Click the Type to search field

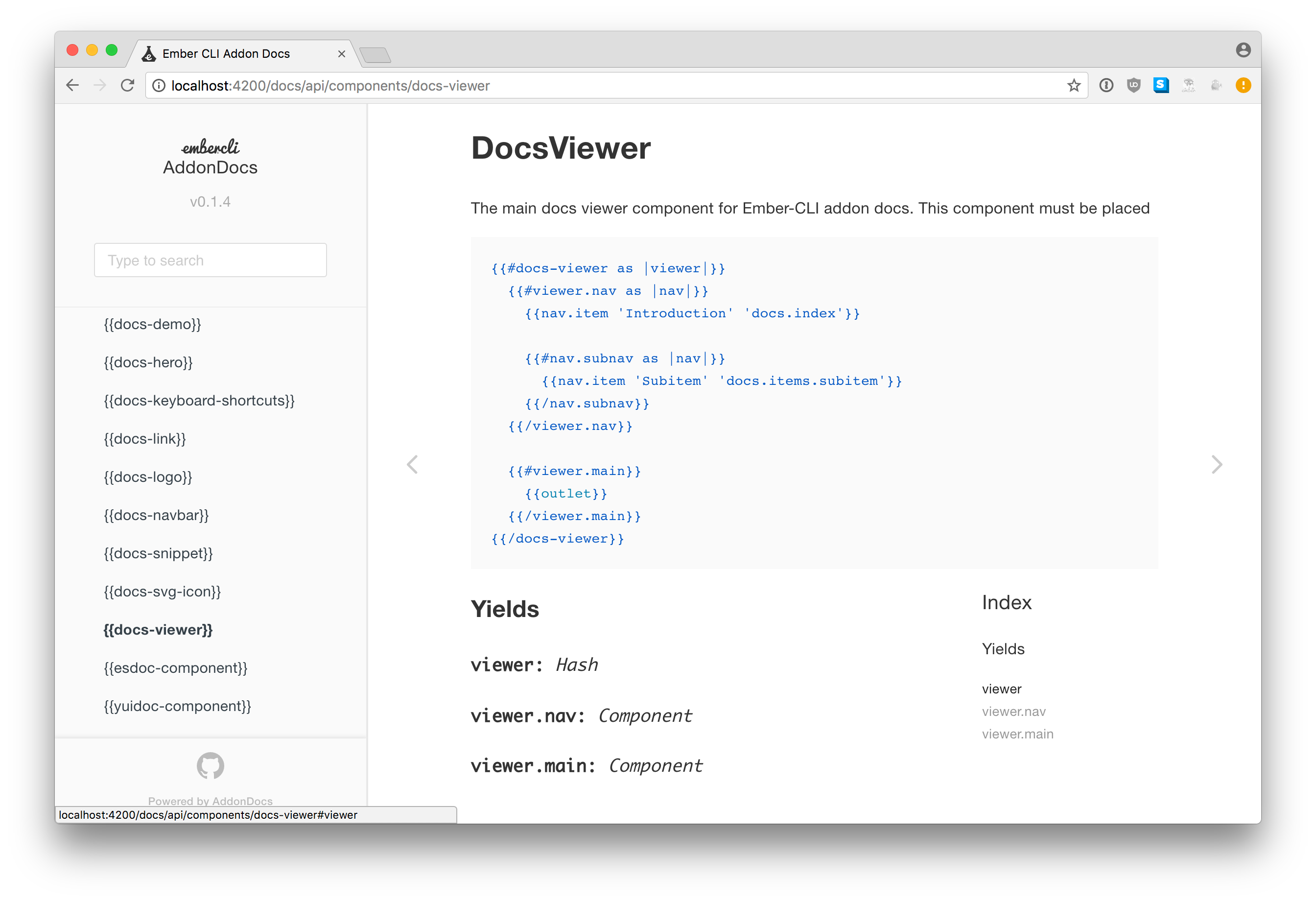pyautogui.click(x=210, y=260)
